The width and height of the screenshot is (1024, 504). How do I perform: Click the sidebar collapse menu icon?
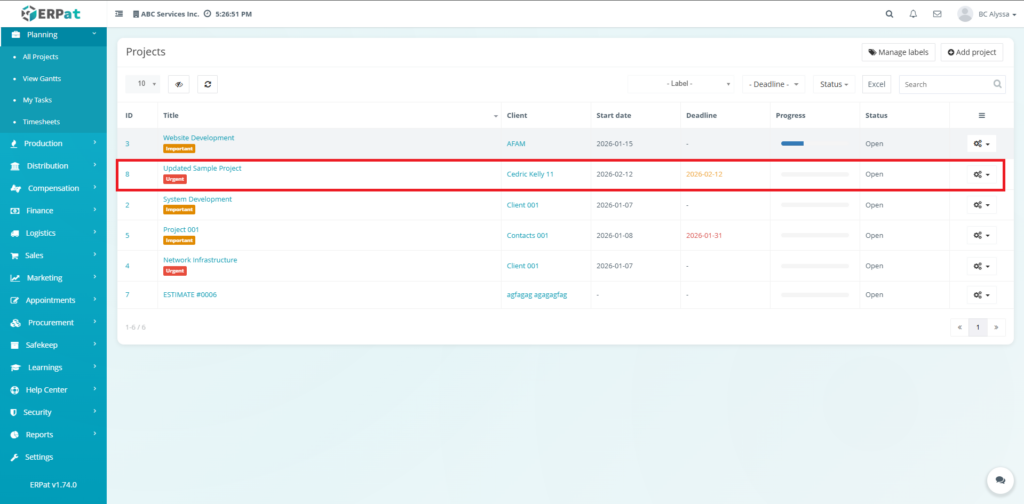[120, 15]
